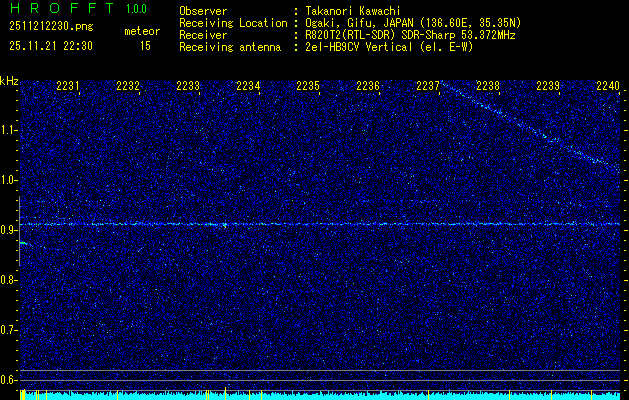This screenshot has height=400, width=629.
Task: Click the 2237 time axis label
Action: point(428,86)
